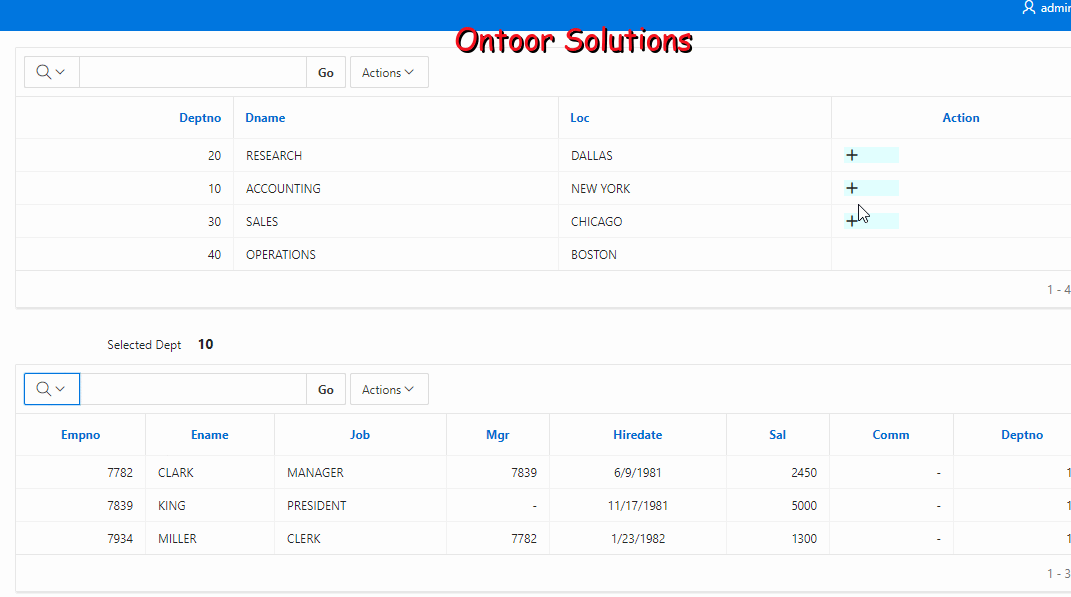
Task: Open the department report search column selector
Action: tap(51, 72)
